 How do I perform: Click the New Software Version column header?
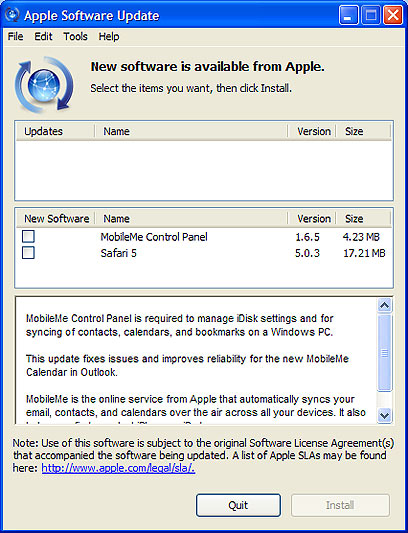312,219
